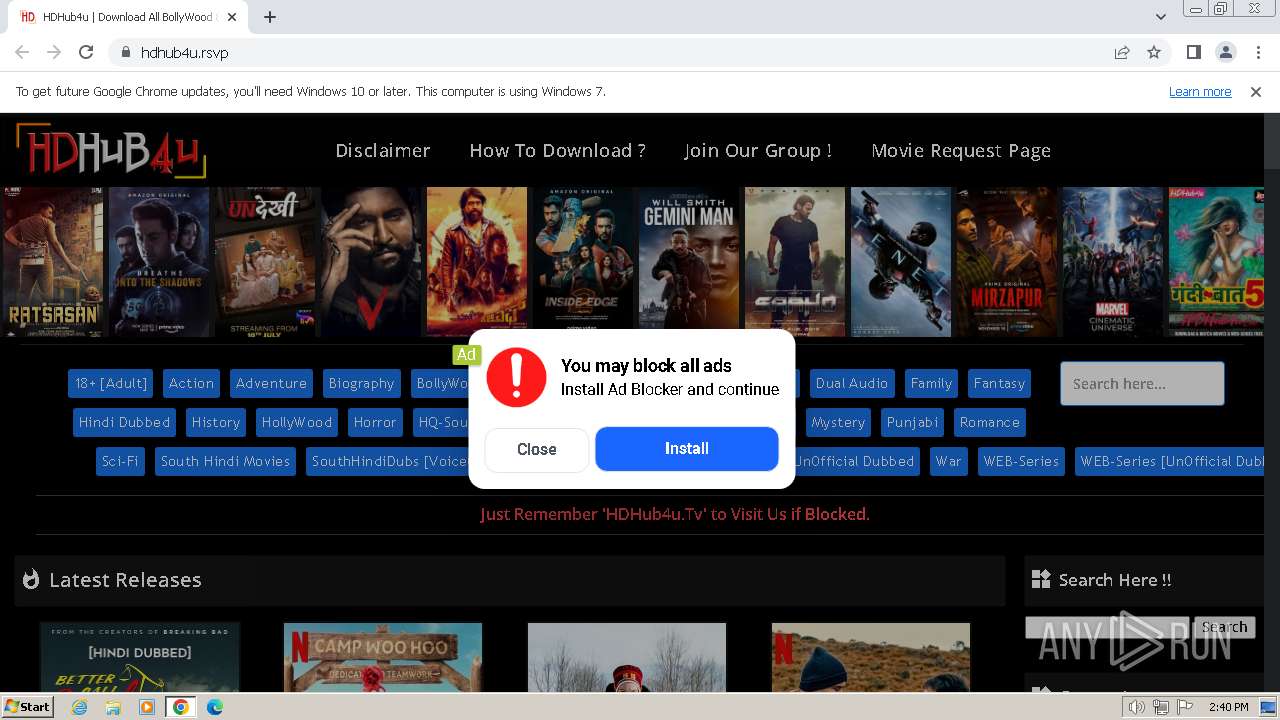The image size is (1280, 720).
Task: Close the HDHub4u browser tab
Action: coord(232,17)
